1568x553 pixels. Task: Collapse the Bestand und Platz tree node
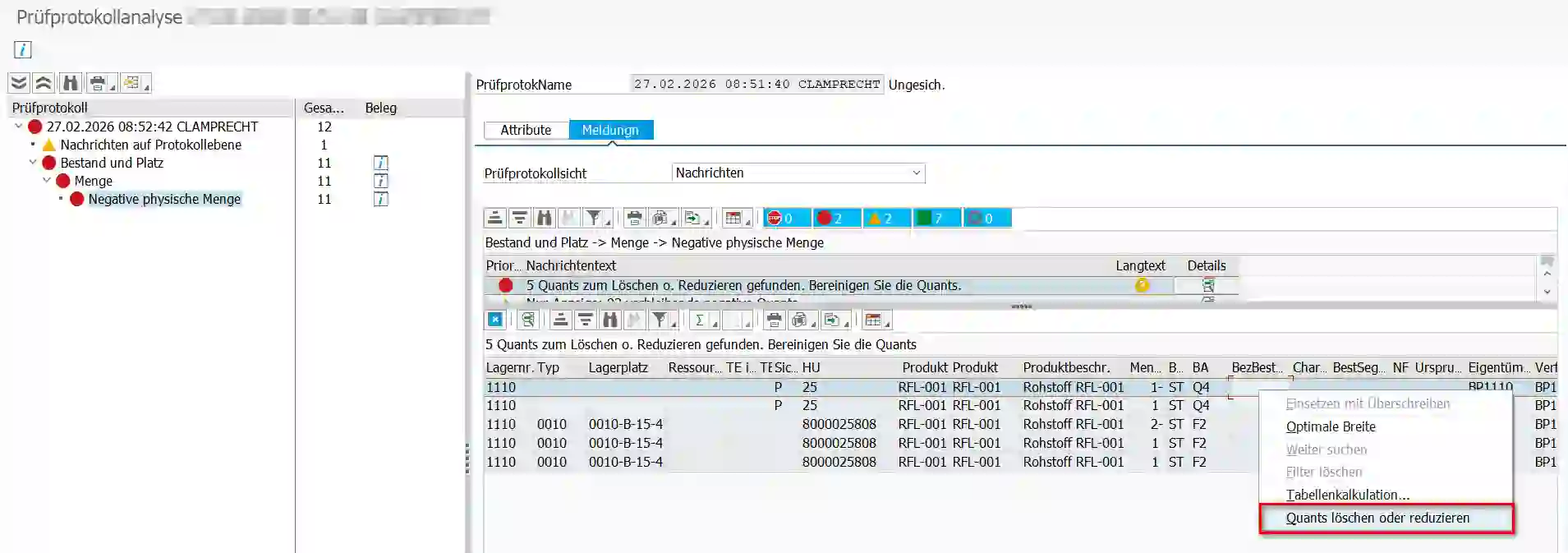(x=33, y=163)
